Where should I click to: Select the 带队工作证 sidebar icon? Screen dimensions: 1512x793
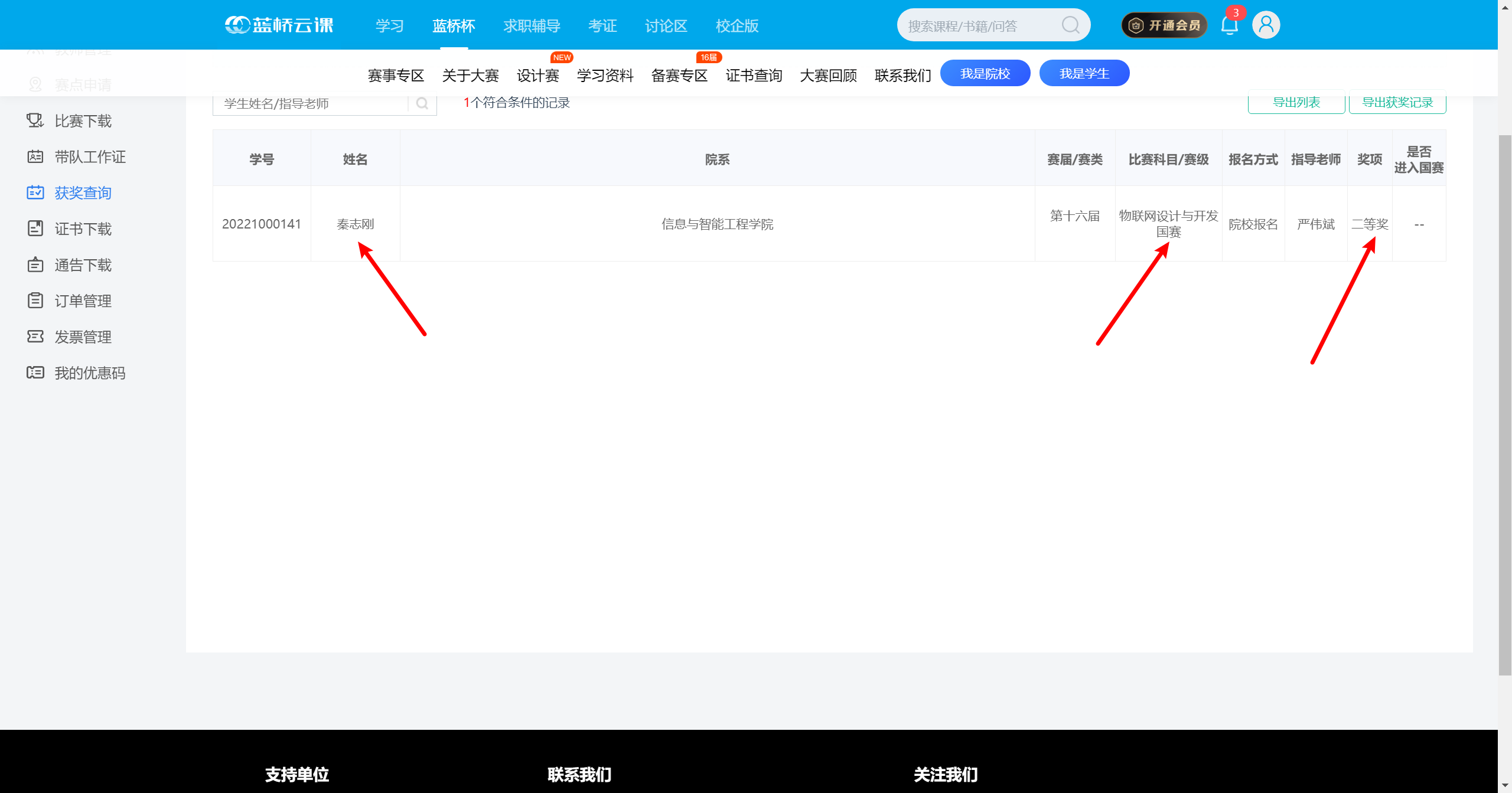[x=35, y=156]
